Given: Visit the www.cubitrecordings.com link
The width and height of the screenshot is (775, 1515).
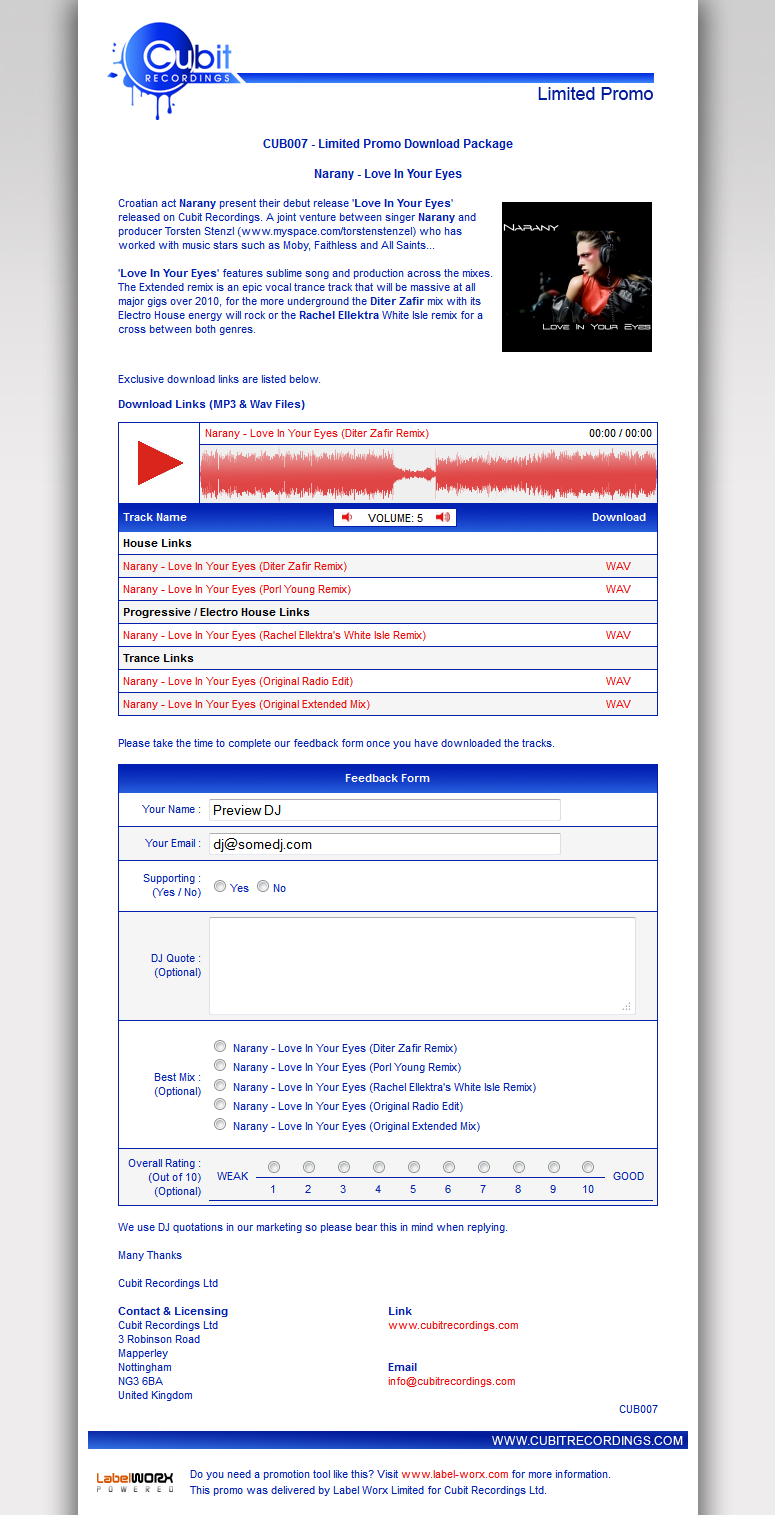Looking at the screenshot, I should pos(453,1325).
